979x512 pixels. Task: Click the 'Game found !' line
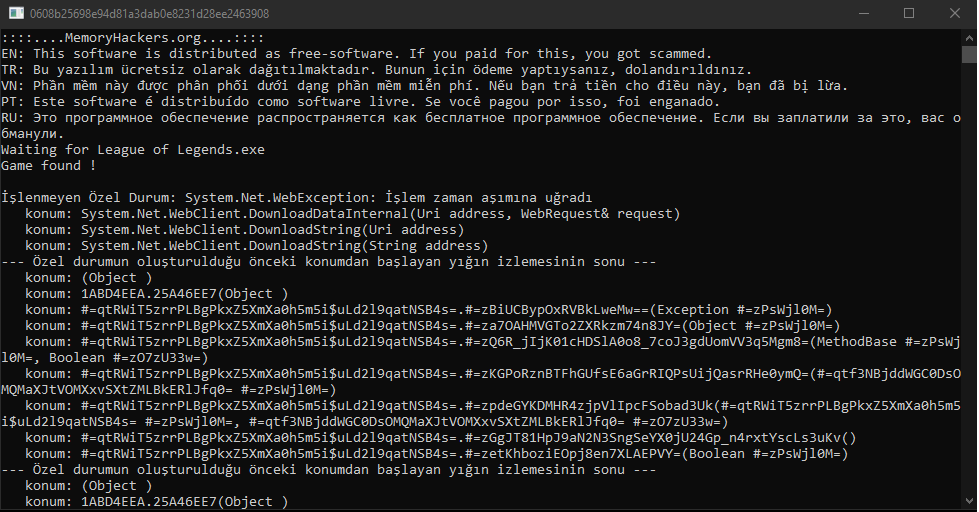click(49, 166)
